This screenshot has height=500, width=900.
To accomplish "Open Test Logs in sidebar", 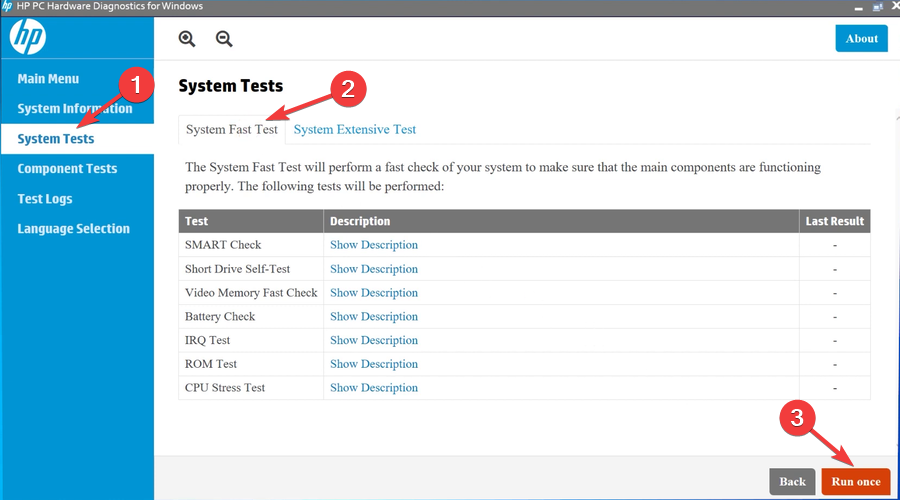I will point(45,199).
